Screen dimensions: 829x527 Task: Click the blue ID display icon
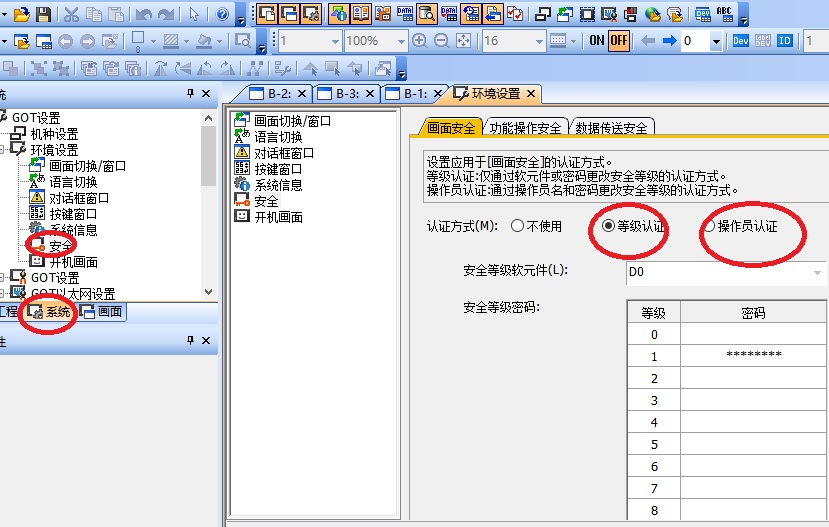[785, 41]
